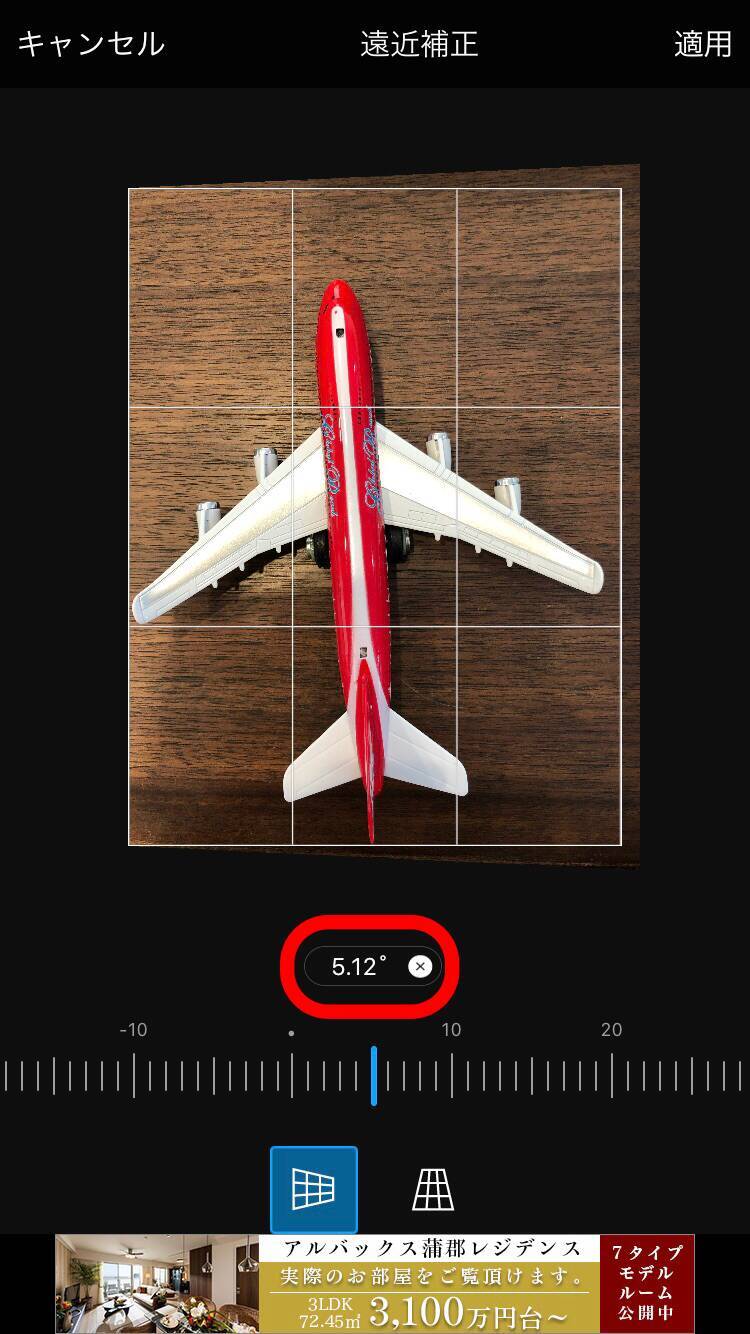The width and height of the screenshot is (750, 1334).
Task: Select the vertical perspective correction icon
Action: (433, 1189)
